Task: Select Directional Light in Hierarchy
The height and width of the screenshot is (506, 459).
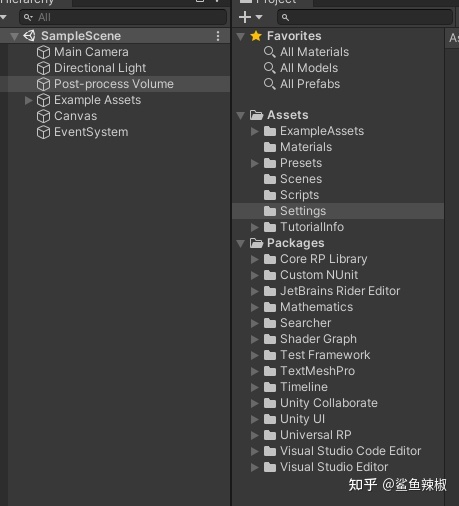Action: click(100, 68)
